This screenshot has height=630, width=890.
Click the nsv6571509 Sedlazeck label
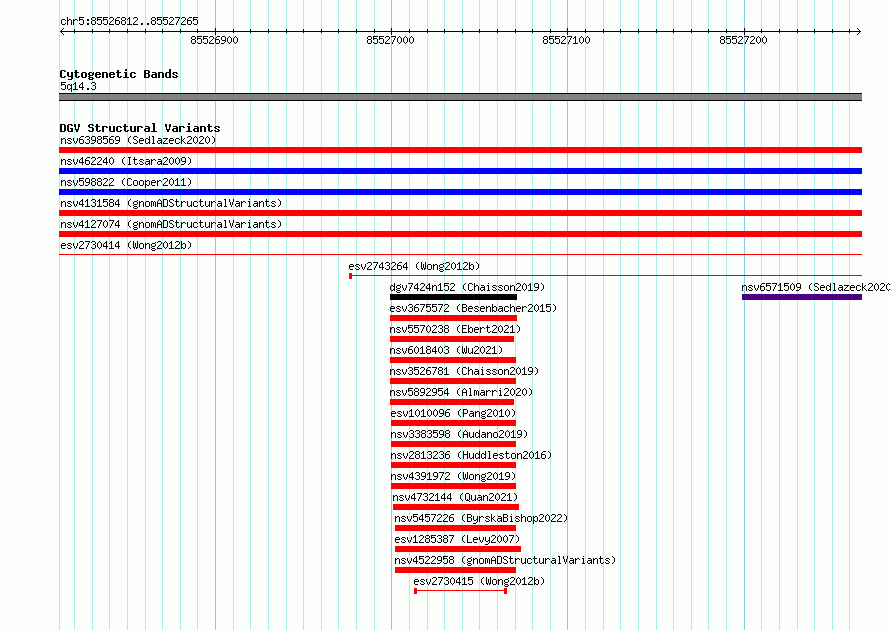tap(815, 287)
